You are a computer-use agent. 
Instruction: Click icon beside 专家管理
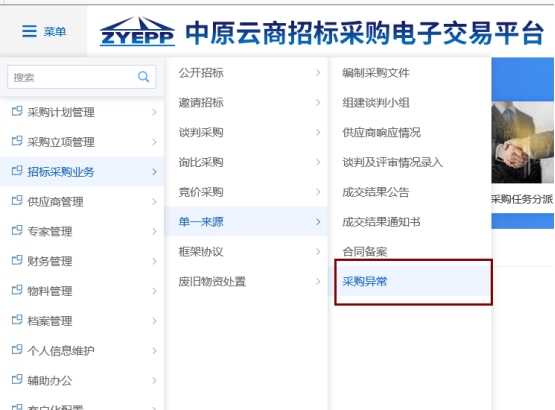tap(17, 230)
